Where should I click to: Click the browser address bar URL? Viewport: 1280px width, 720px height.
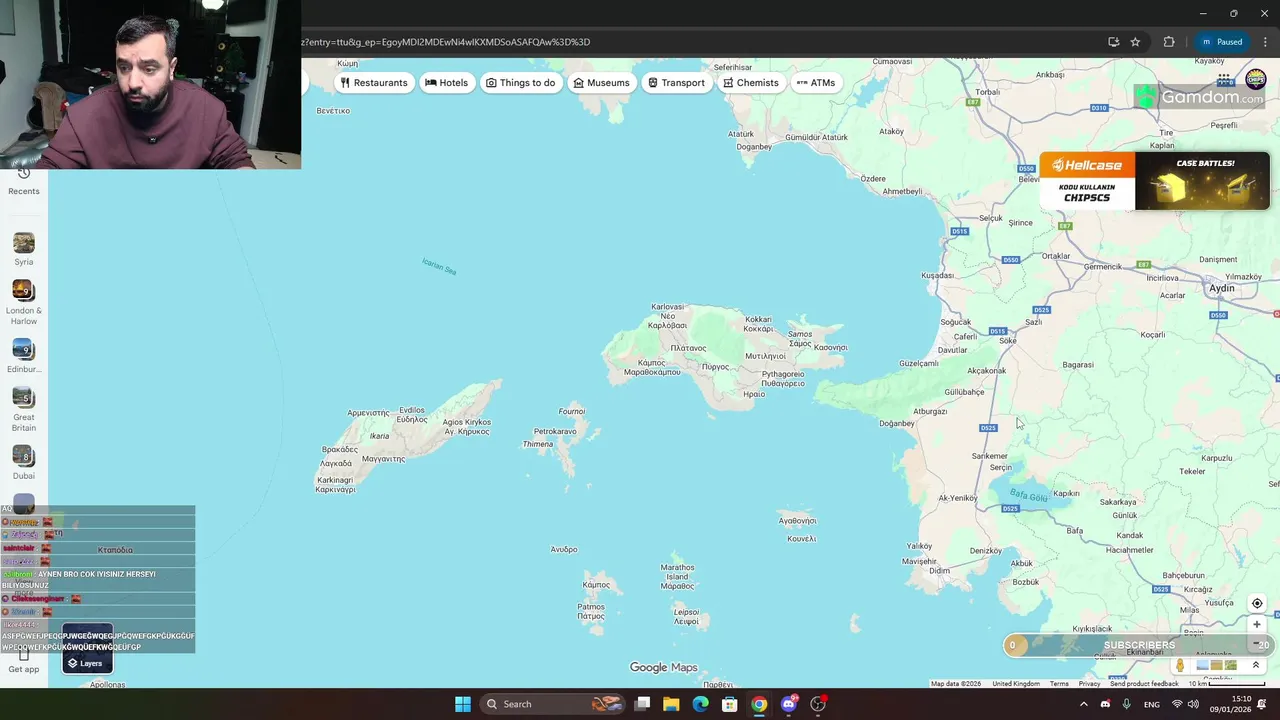click(446, 42)
